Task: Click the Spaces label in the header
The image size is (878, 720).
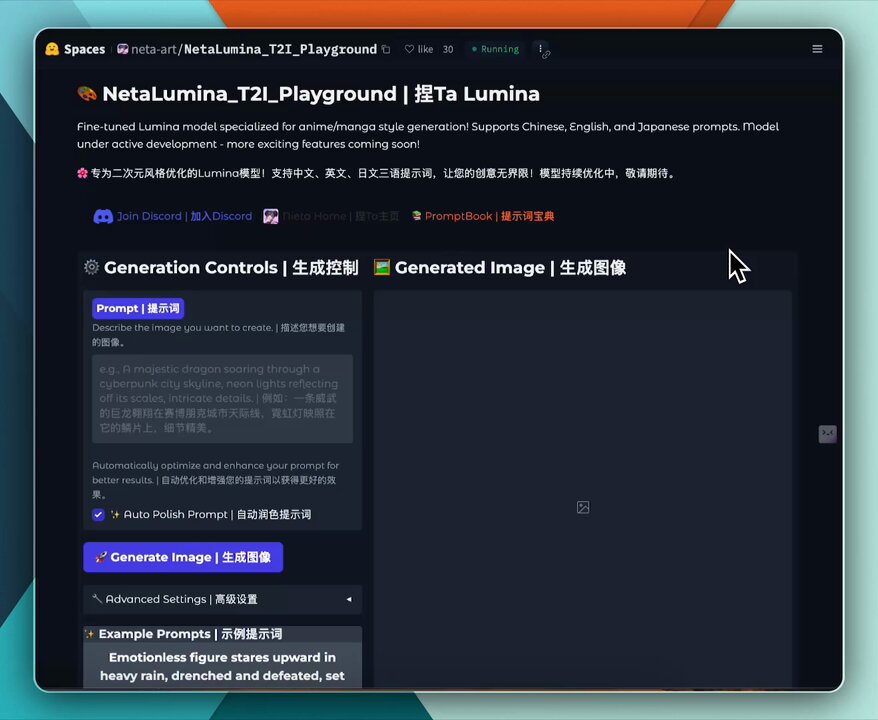Action: 85,49
